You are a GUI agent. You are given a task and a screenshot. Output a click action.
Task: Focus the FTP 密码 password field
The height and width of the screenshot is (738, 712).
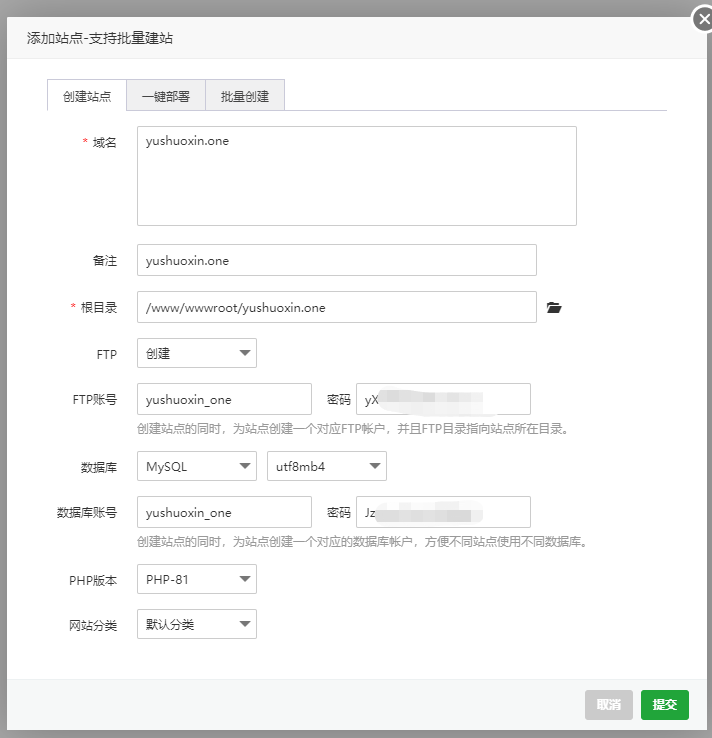coord(443,399)
